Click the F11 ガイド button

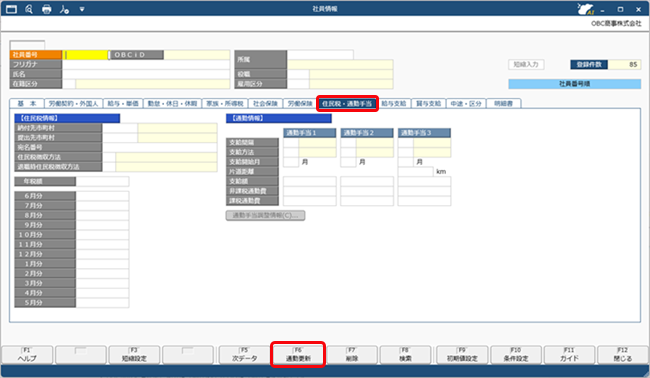coord(570,355)
